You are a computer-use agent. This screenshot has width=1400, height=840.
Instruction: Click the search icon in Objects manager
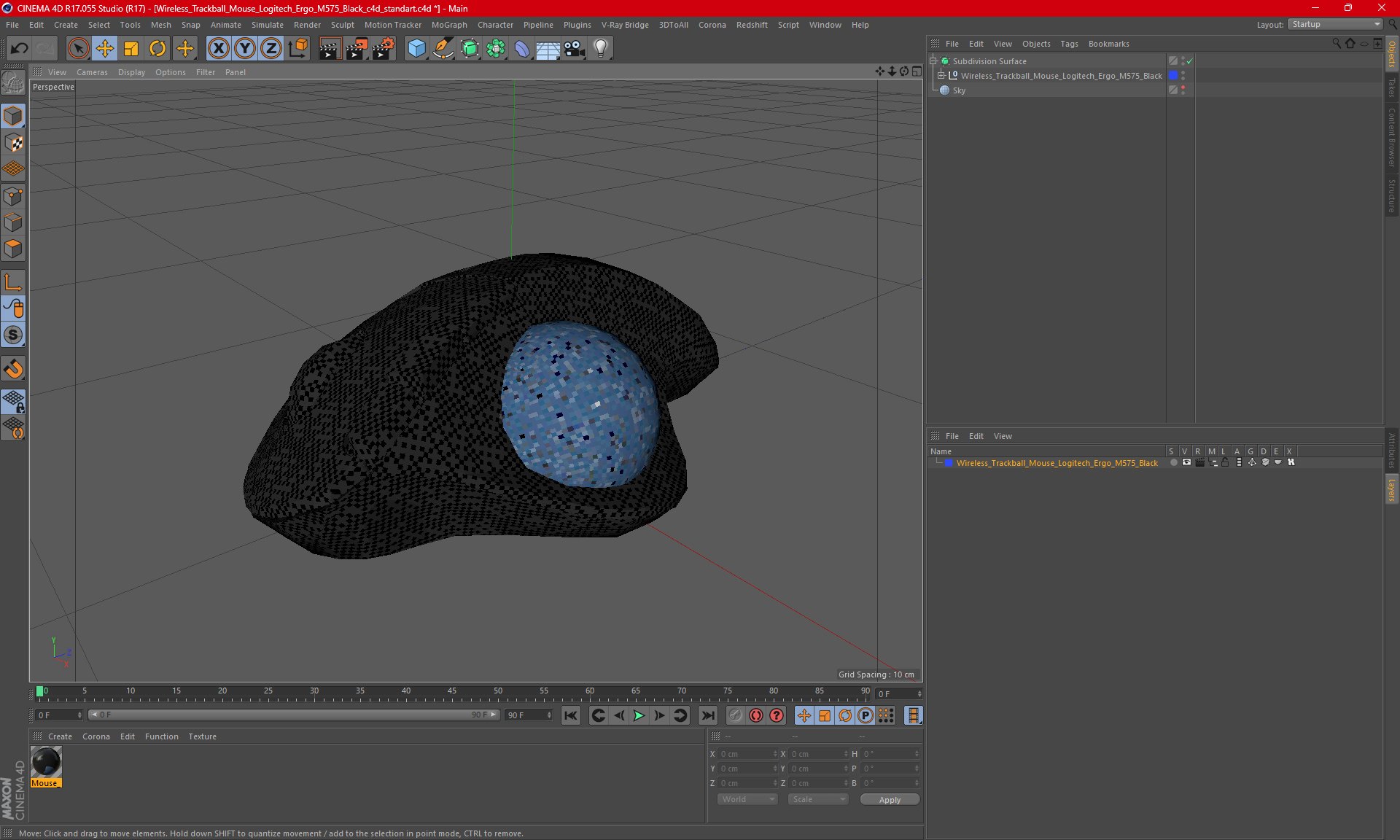tap(1336, 44)
